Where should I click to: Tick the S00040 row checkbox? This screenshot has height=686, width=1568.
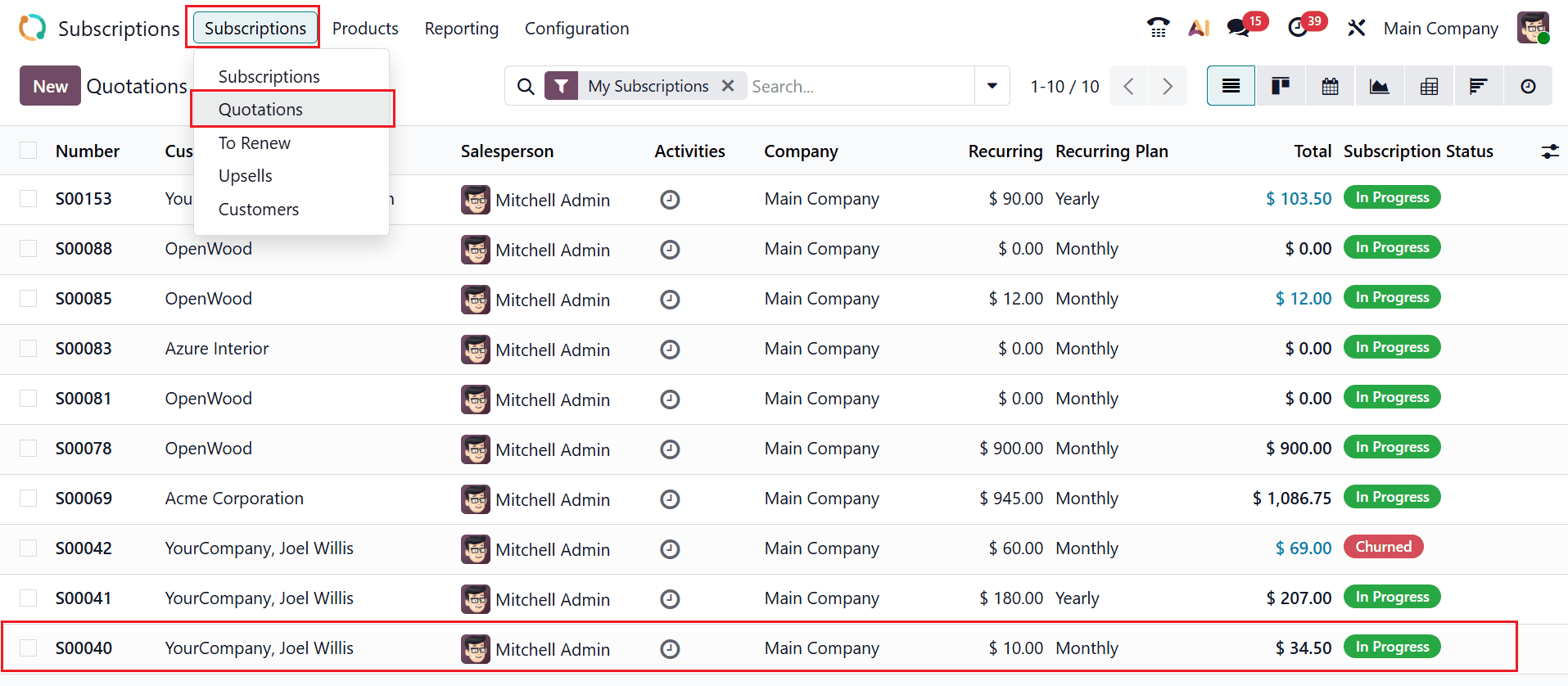coord(29,648)
